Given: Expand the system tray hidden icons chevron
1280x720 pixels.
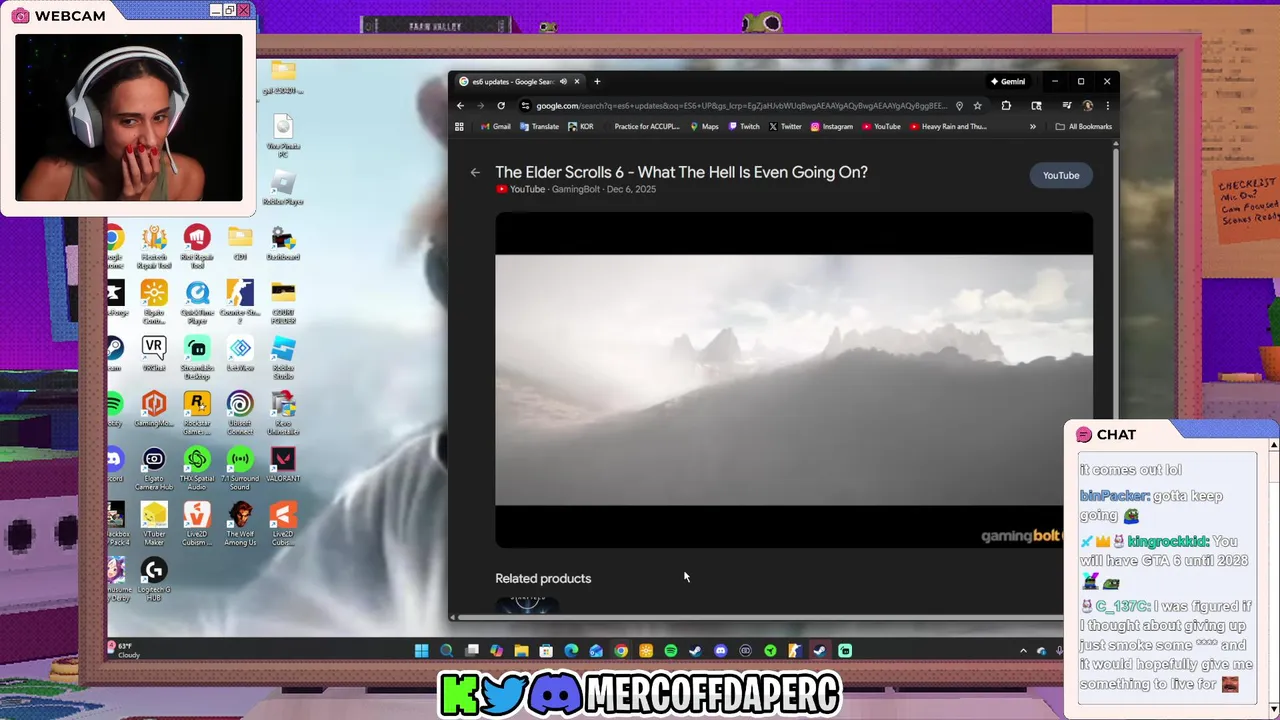Looking at the screenshot, I should click(x=1023, y=651).
